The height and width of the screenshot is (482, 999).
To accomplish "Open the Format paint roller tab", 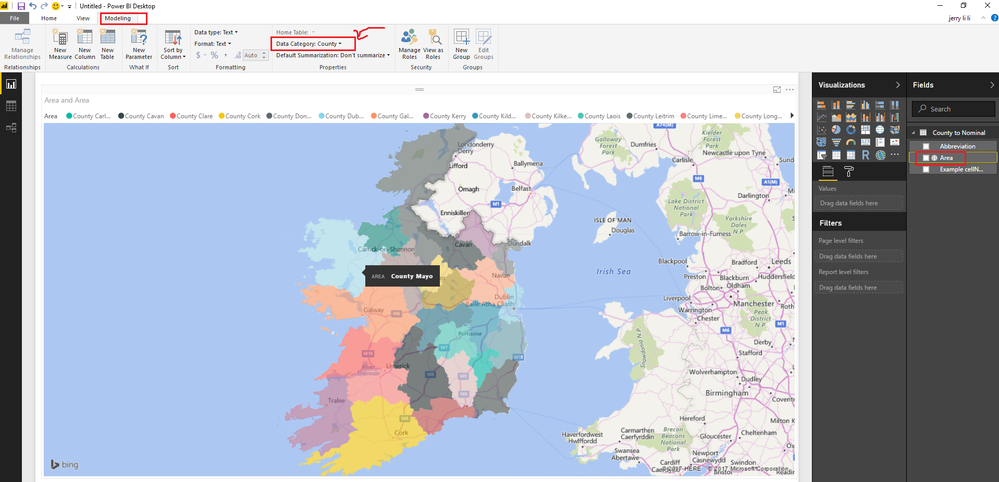I will click(x=849, y=171).
